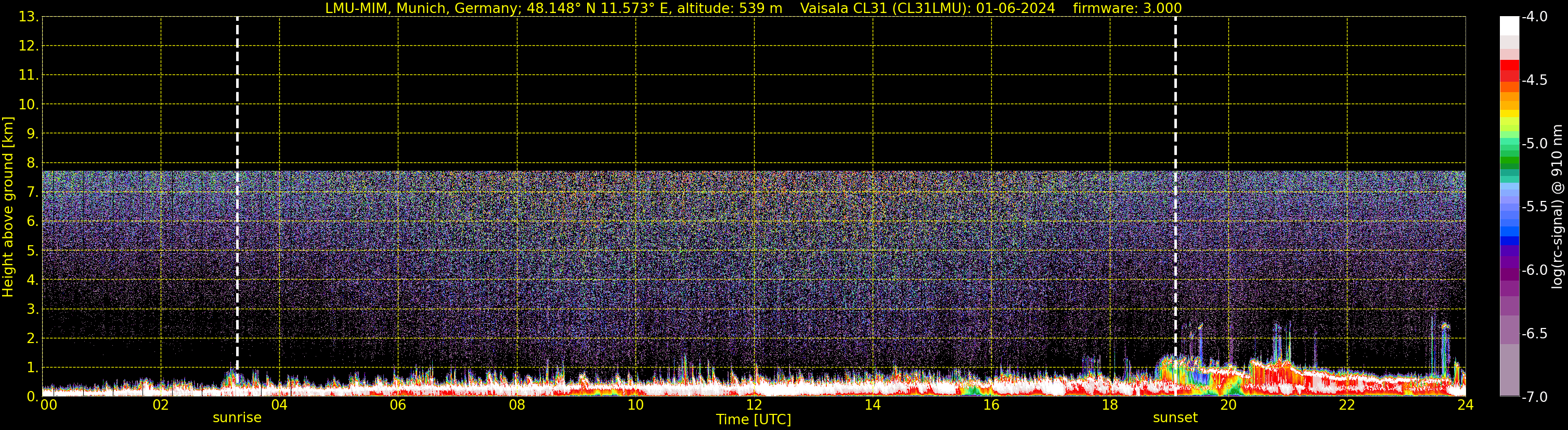Click the '6.' height axis tick label
1568x430 pixels.
32,222
